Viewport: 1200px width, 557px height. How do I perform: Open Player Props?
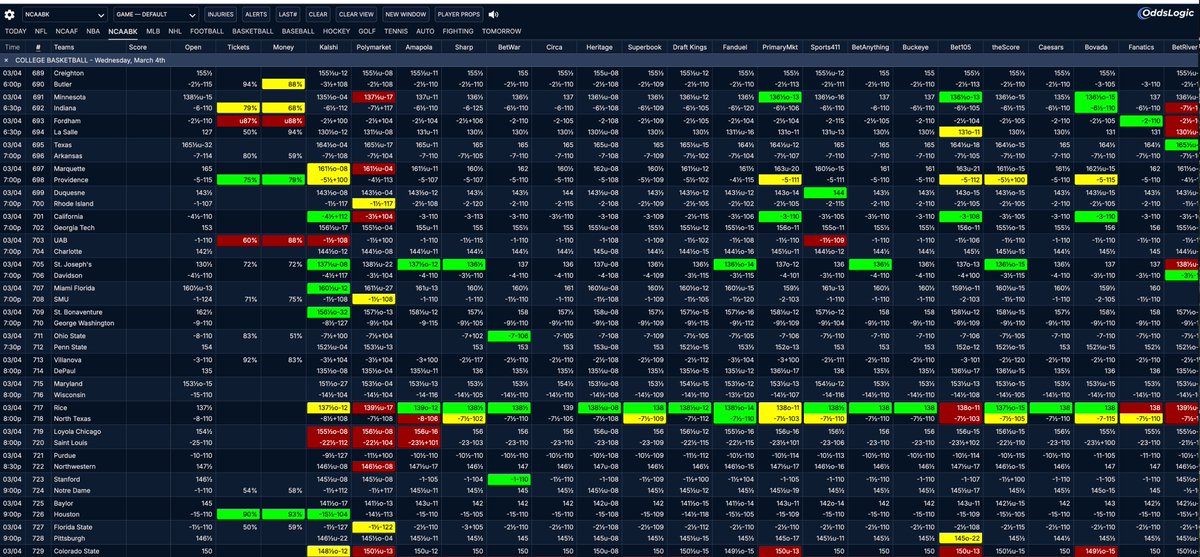point(461,15)
